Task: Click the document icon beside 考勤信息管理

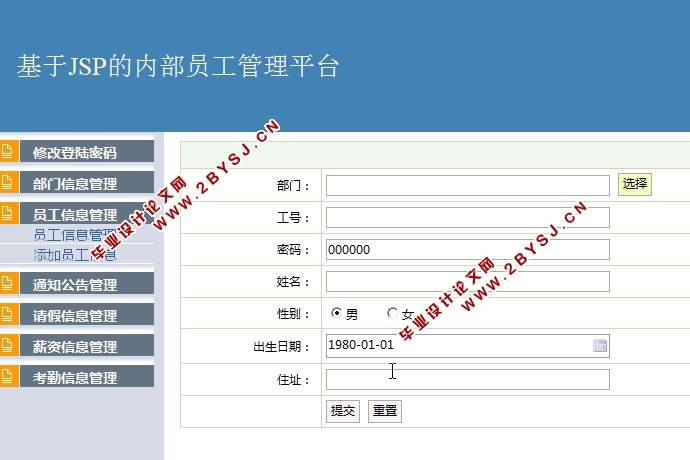Action: [x=7, y=376]
